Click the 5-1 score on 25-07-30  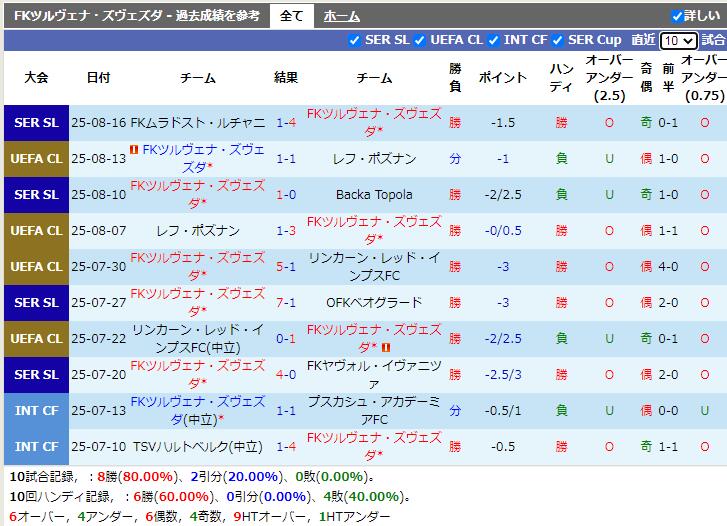pyautogui.click(x=286, y=267)
